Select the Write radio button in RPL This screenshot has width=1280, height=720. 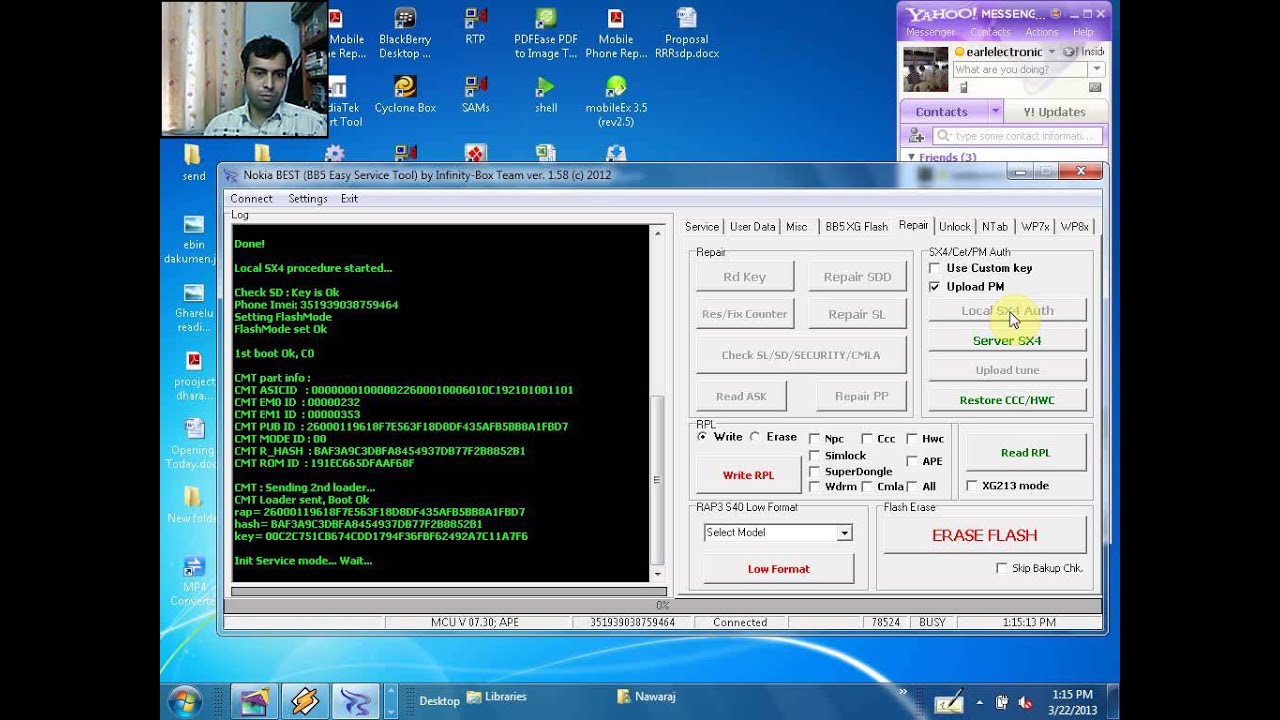[703, 437]
